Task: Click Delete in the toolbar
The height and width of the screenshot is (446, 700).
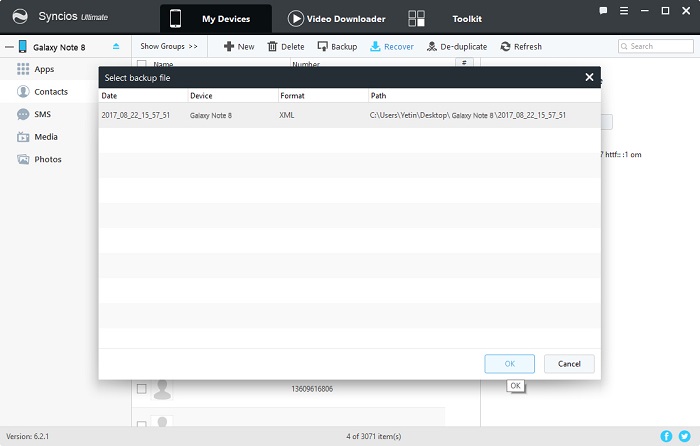Action: click(286, 46)
